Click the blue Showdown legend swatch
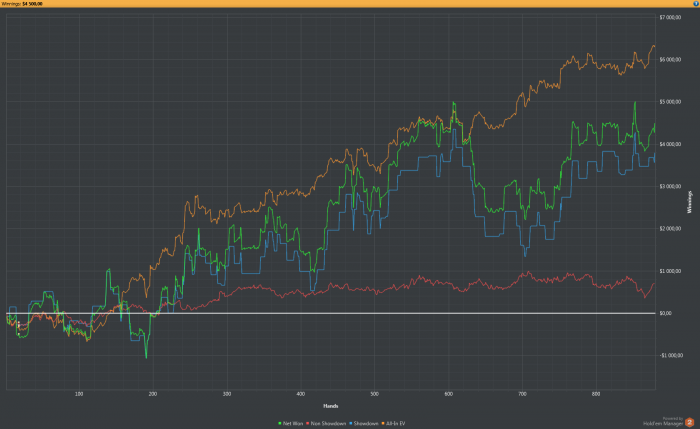This screenshot has height=429, width=700. [351, 423]
